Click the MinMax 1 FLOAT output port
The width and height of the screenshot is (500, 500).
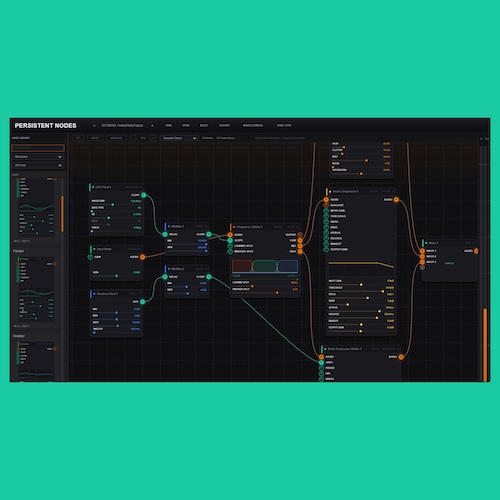point(209,234)
